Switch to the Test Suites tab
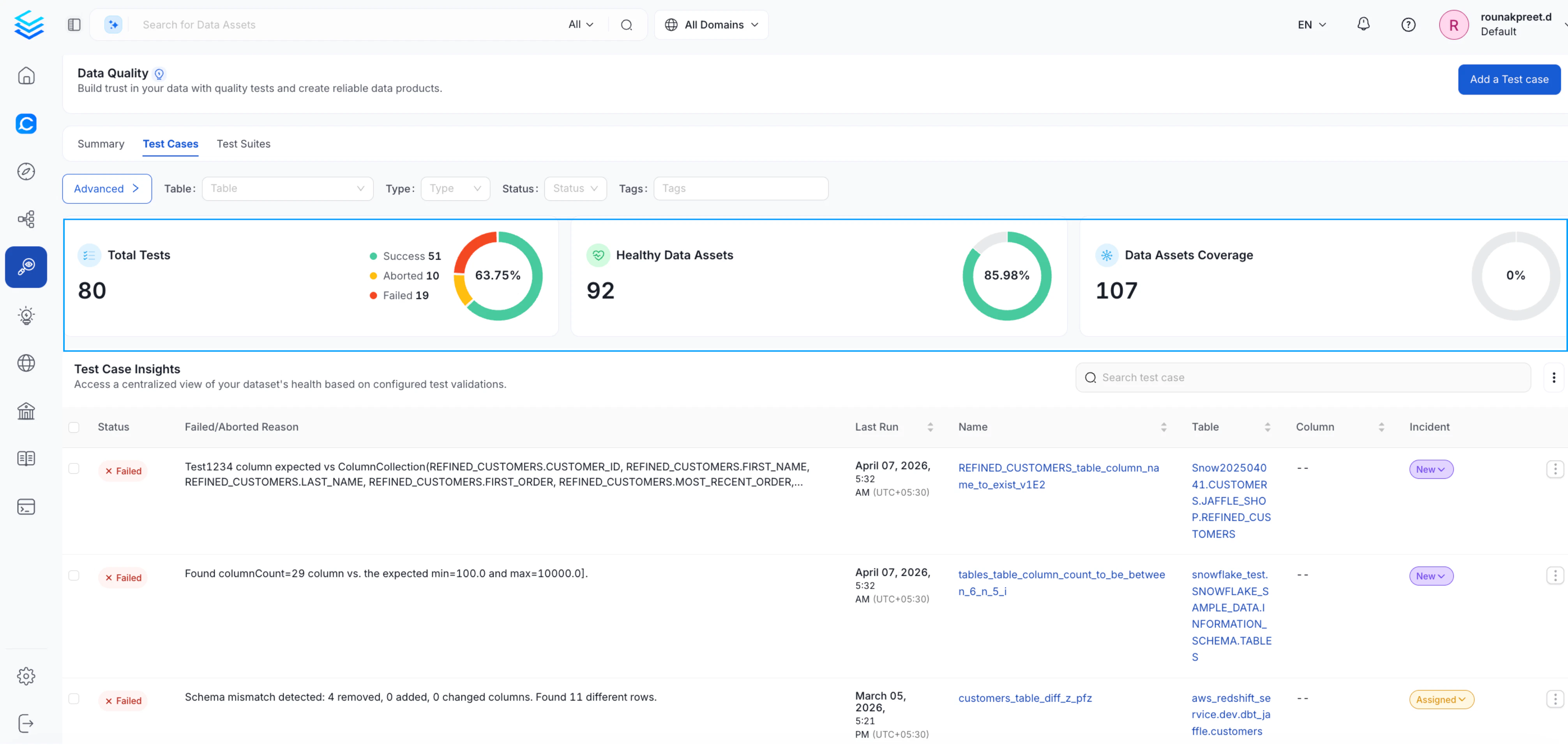 pos(244,144)
